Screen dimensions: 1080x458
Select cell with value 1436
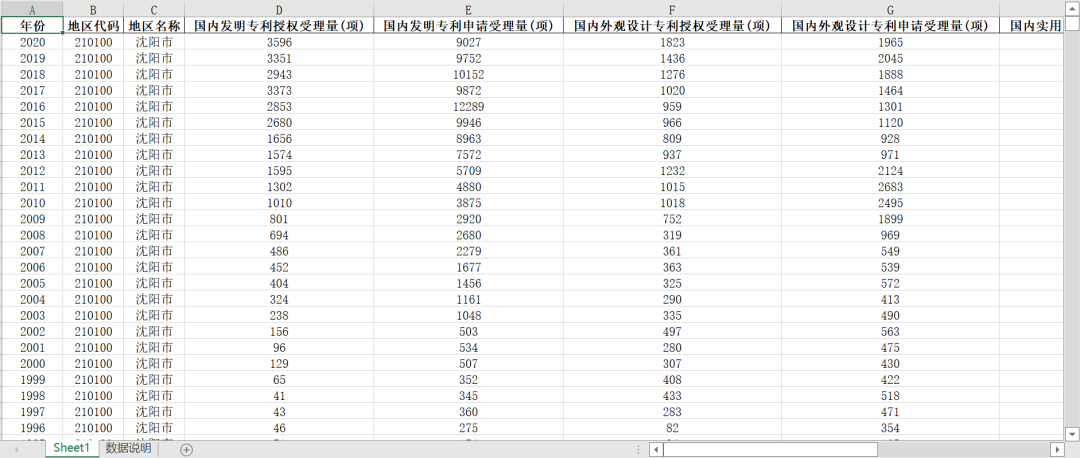tap(672, 59)
